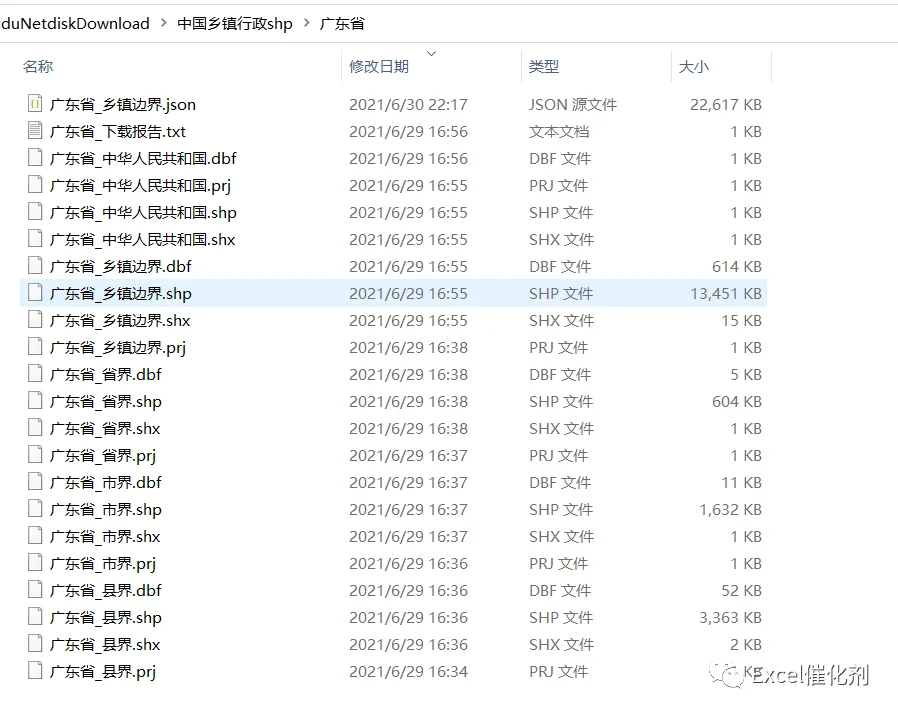Click the text file icon of 广东省_下载报告.txt
Viewport: 898px width, 714px height.
[35, 131]
